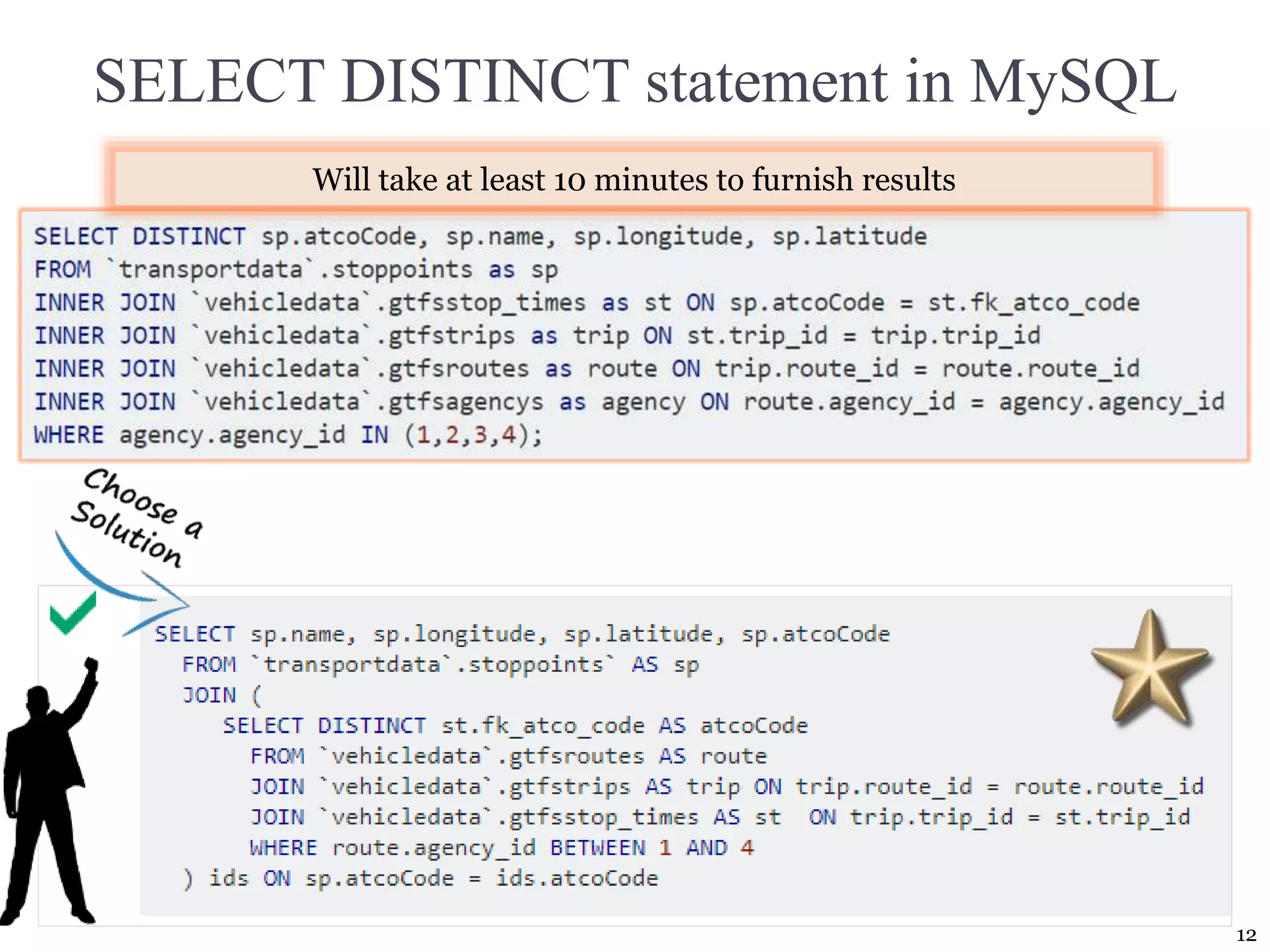Click 'SELECT DISTINCT' keyword in first query
This screenshot has width=1270, height=952.
pyautogui.click(x=140, y=237)
